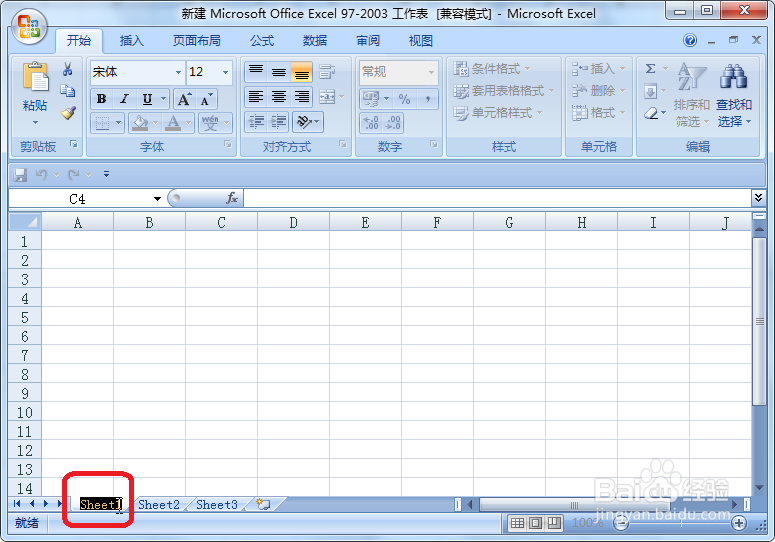Toggle Bold formatting
The width and height of the screenshot is (775, 542).
point(101,99)
